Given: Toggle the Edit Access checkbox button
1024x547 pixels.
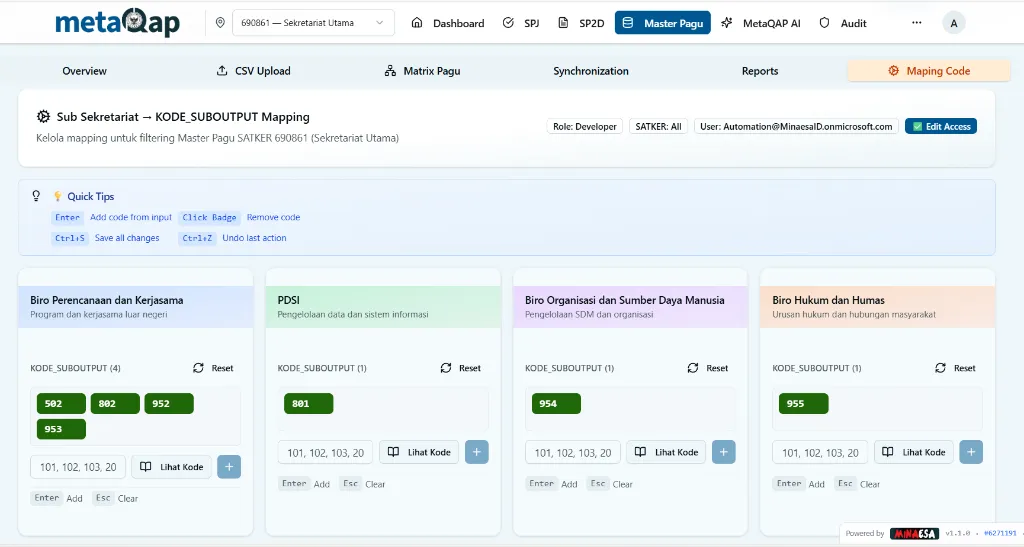Looking at the screenshot, I should 940,127.
